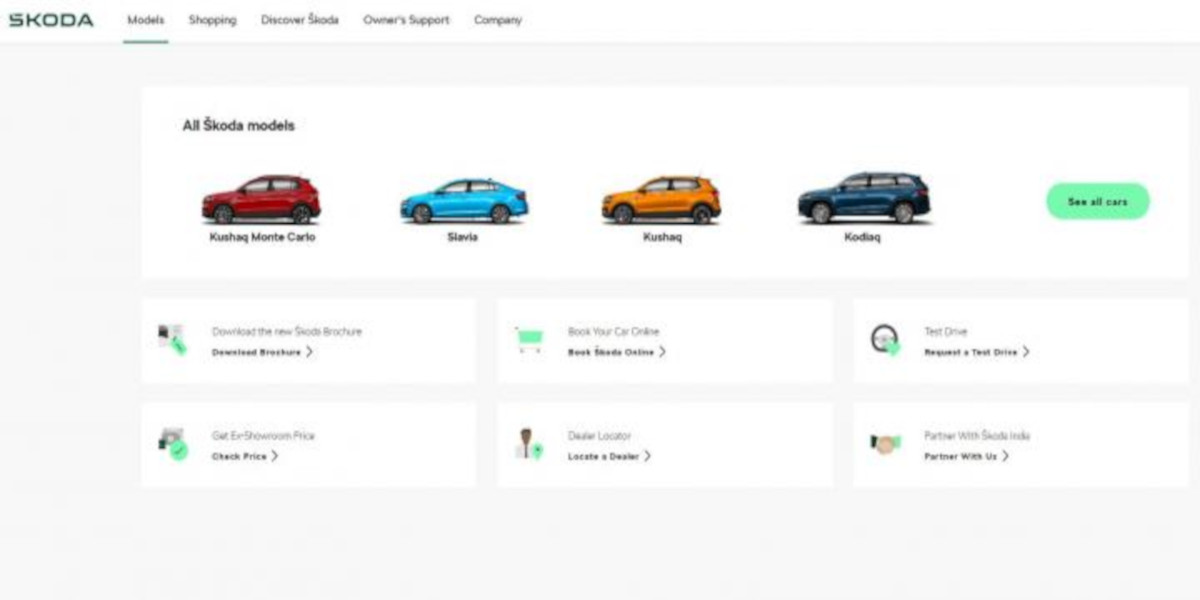Open the Models menu tab
The width and height of the screenshot is (1200, 600).
click(146, 20)
